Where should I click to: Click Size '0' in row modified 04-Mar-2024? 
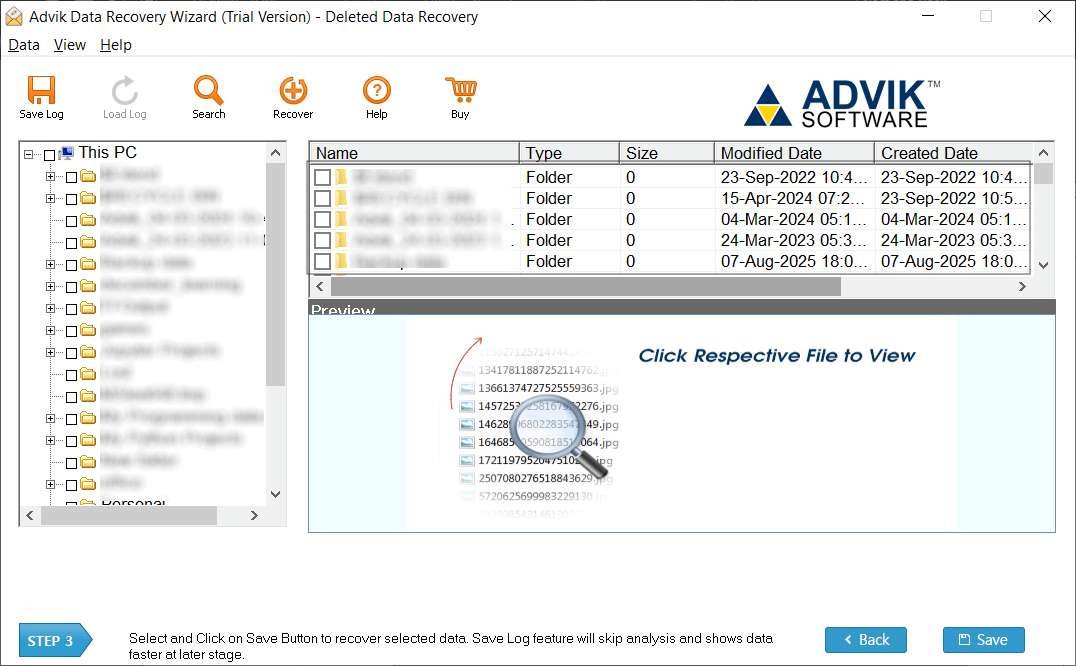[x=631, y=219]
